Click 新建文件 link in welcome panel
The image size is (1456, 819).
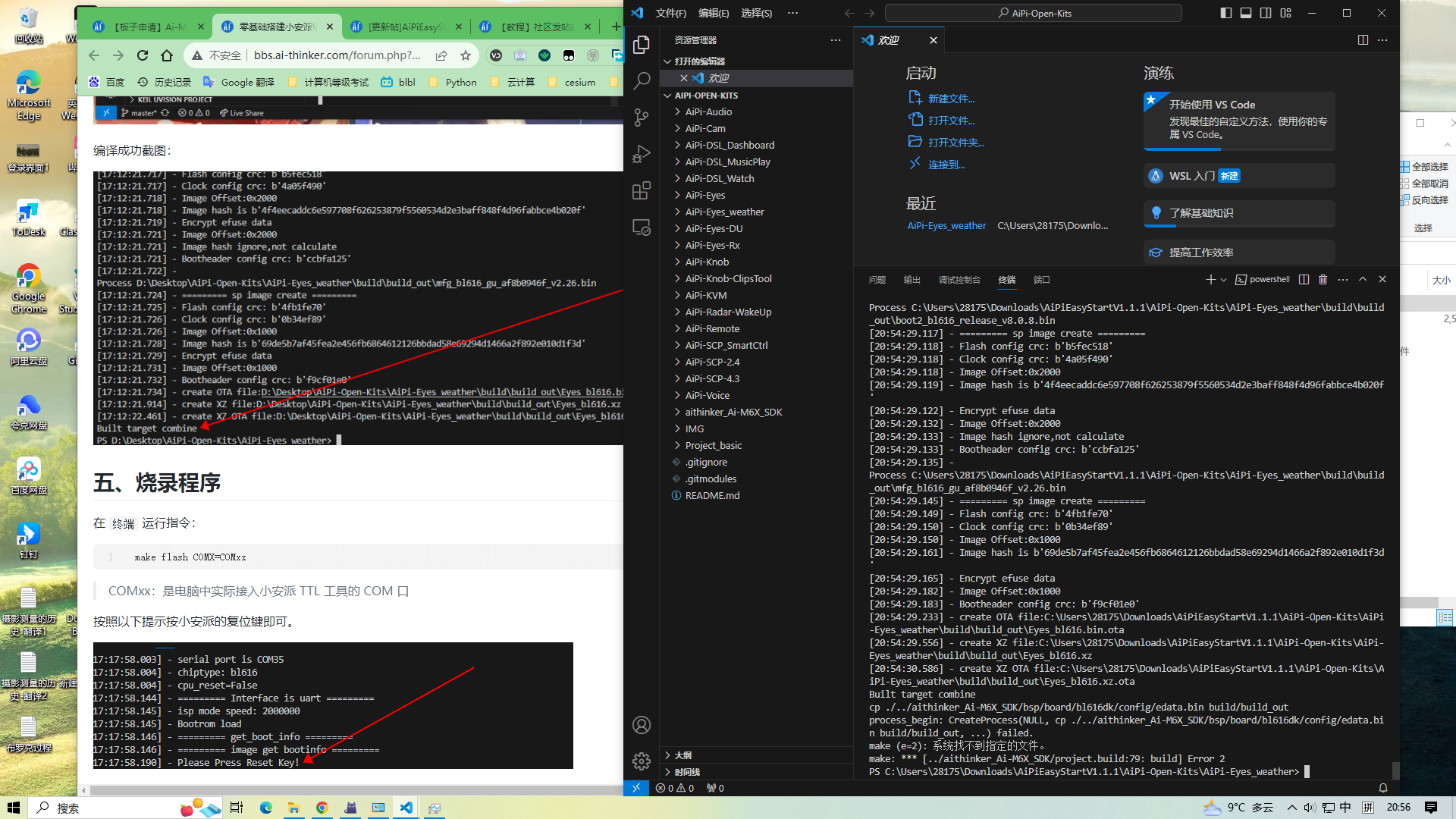(952, 98)
